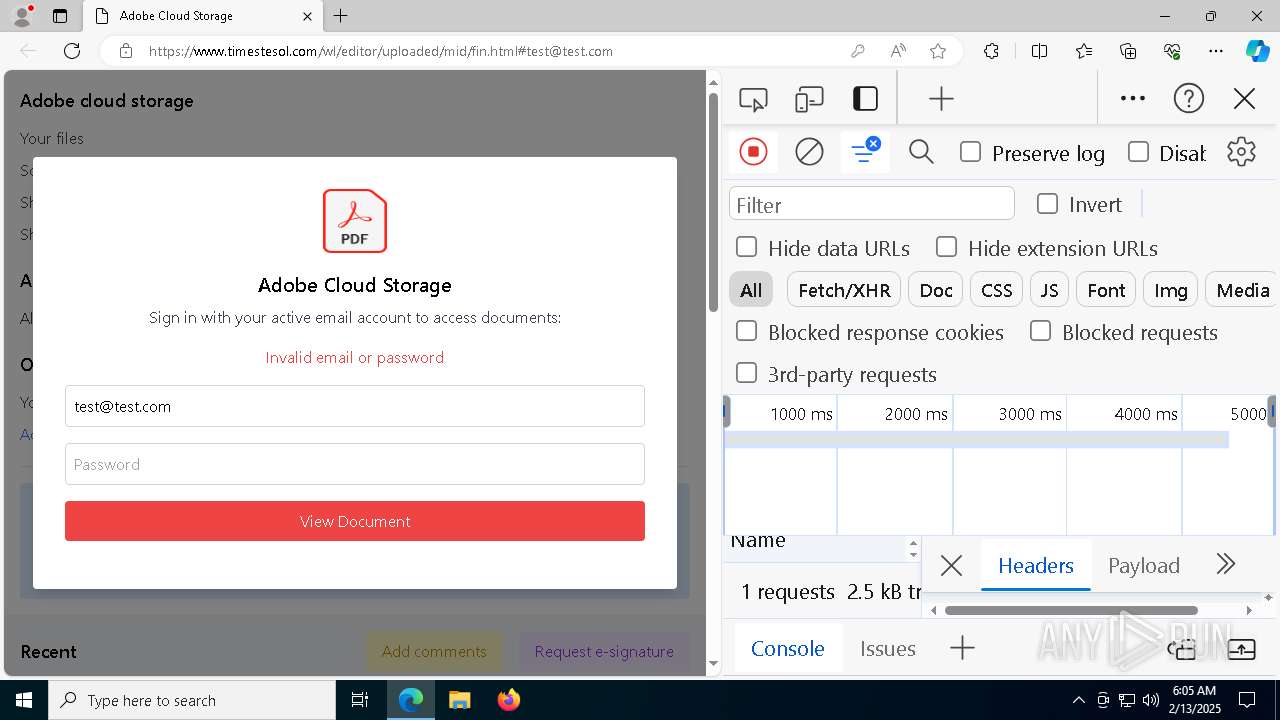
Task: Filter requests by JS type
Action: tap(1049, 290)
